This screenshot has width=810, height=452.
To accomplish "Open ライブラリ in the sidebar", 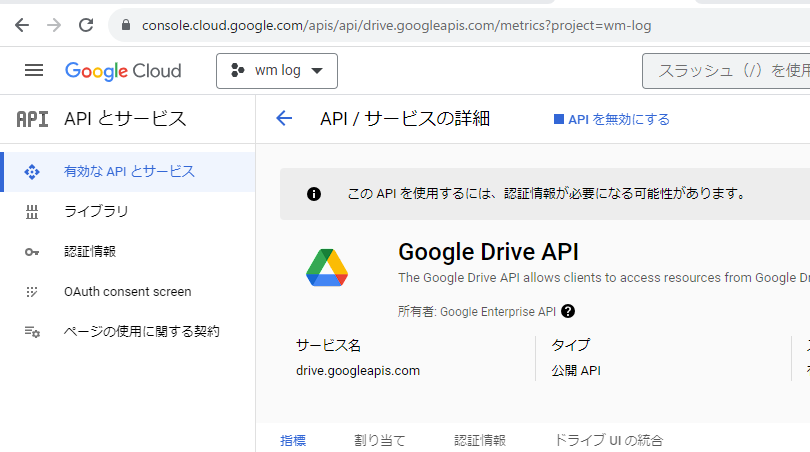I will click(96, 212).
